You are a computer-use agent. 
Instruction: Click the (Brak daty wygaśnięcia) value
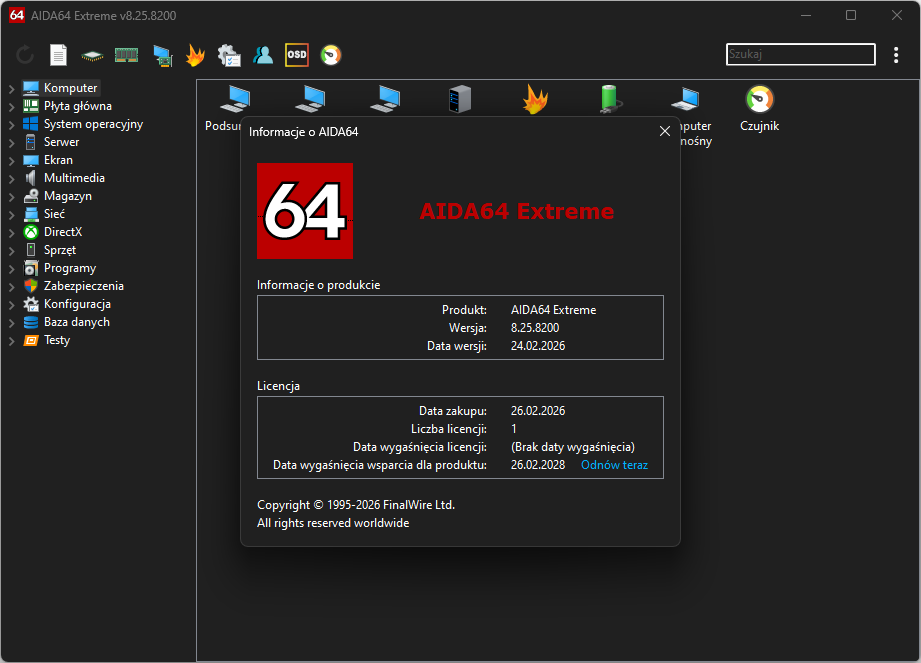coord(573,447)
